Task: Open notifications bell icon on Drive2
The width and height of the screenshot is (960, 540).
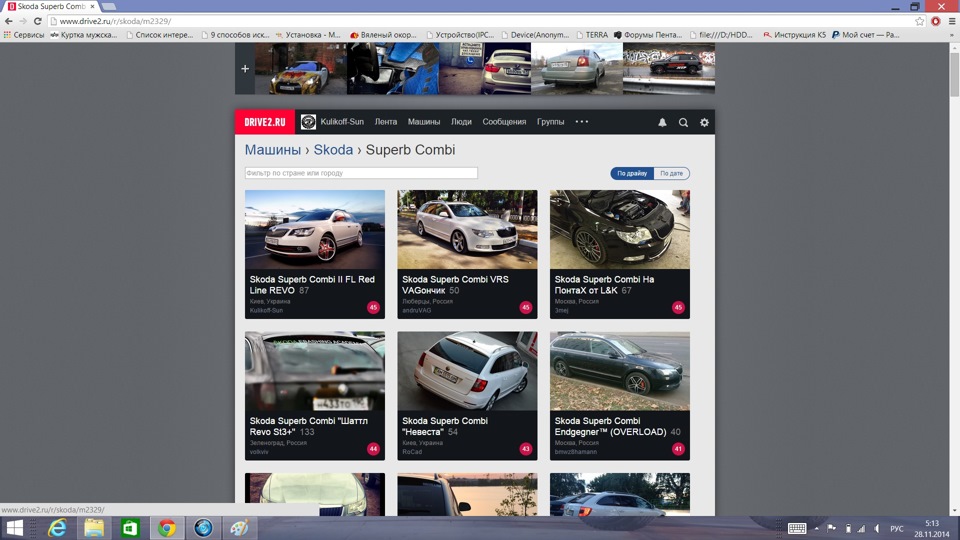Action: (662, 122)
